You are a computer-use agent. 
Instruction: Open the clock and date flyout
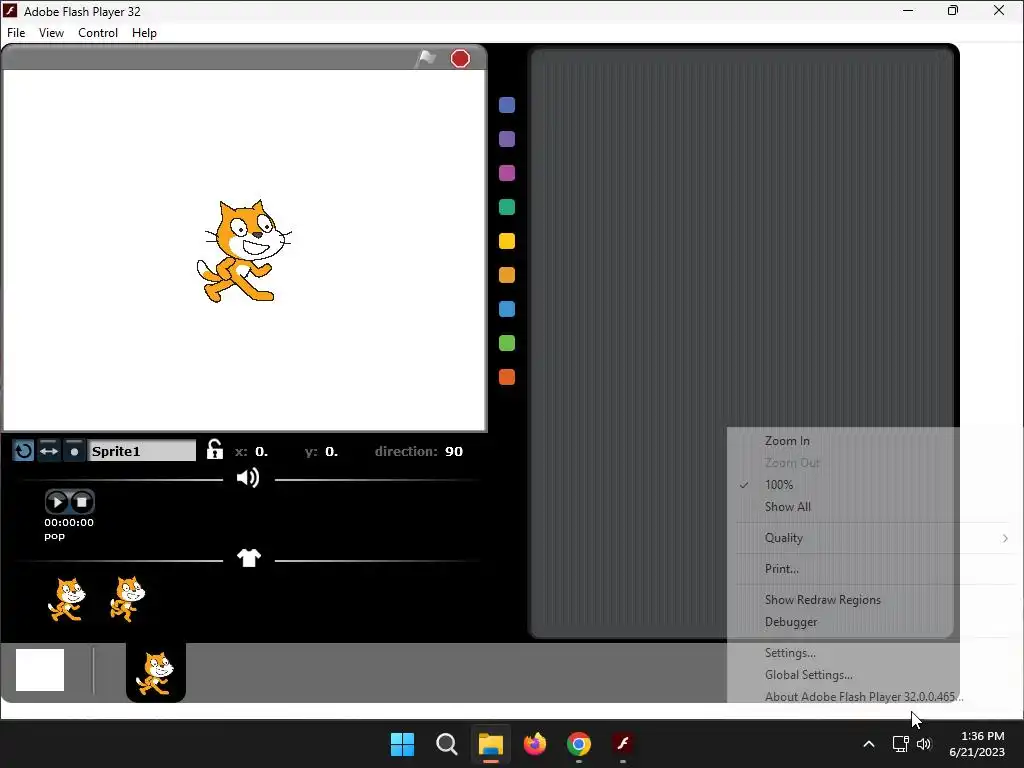click(977, 744)
